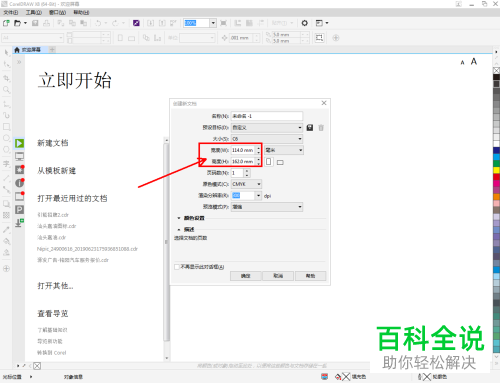The image size is (500, 383).
Task: Click the save preset disk icon in dialog
Action: [310, 128]
